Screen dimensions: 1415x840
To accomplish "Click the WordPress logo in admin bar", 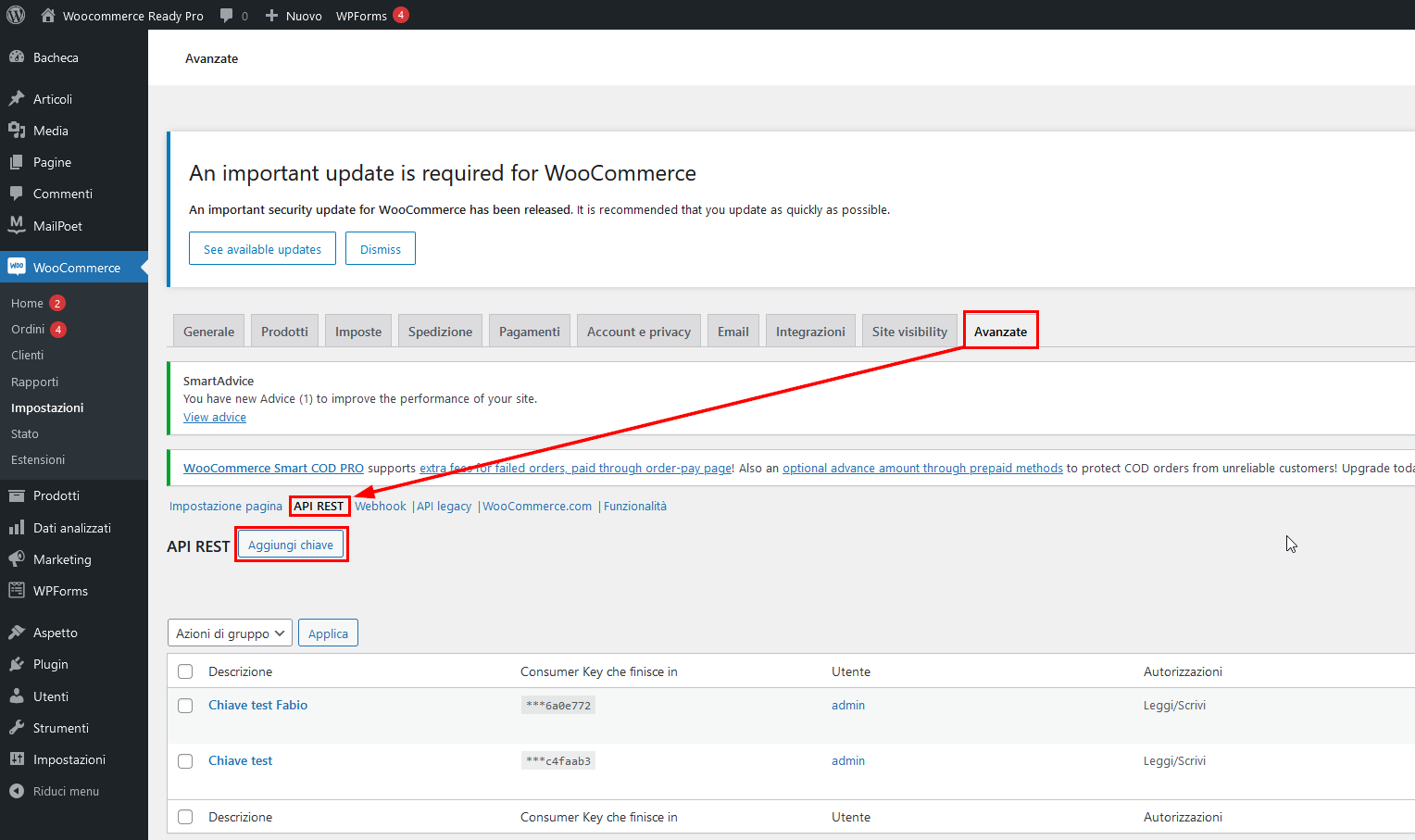I will 16,15.
